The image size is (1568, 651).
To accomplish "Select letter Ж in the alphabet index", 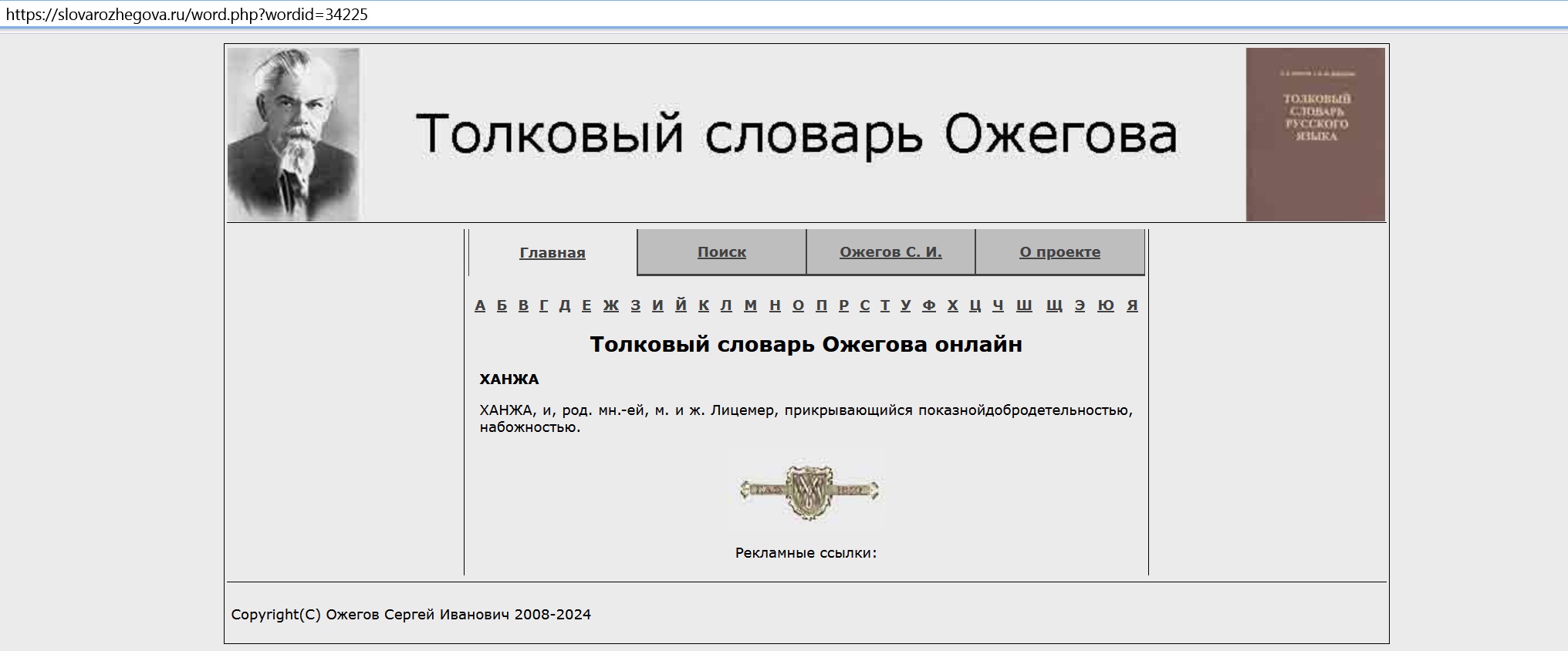I will coord(611,305).
